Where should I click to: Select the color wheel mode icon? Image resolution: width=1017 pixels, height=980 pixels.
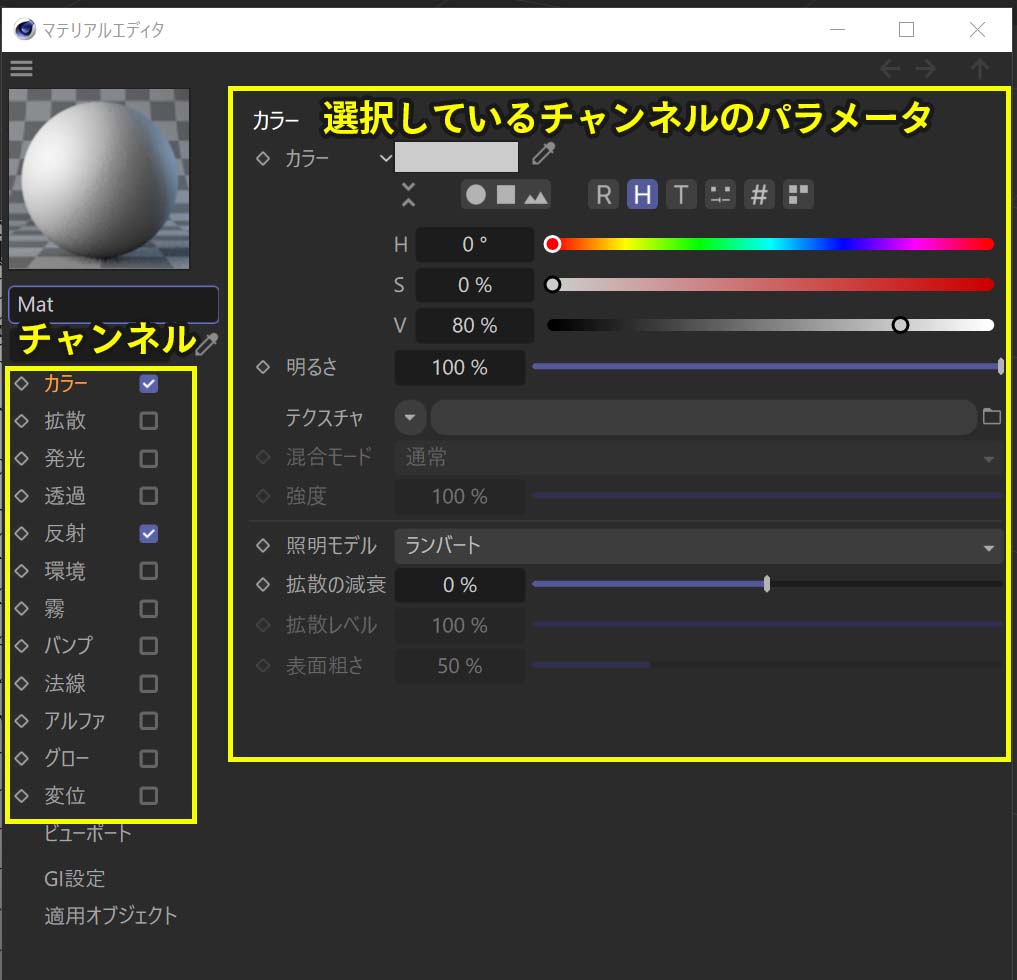[x=475, y=195]
